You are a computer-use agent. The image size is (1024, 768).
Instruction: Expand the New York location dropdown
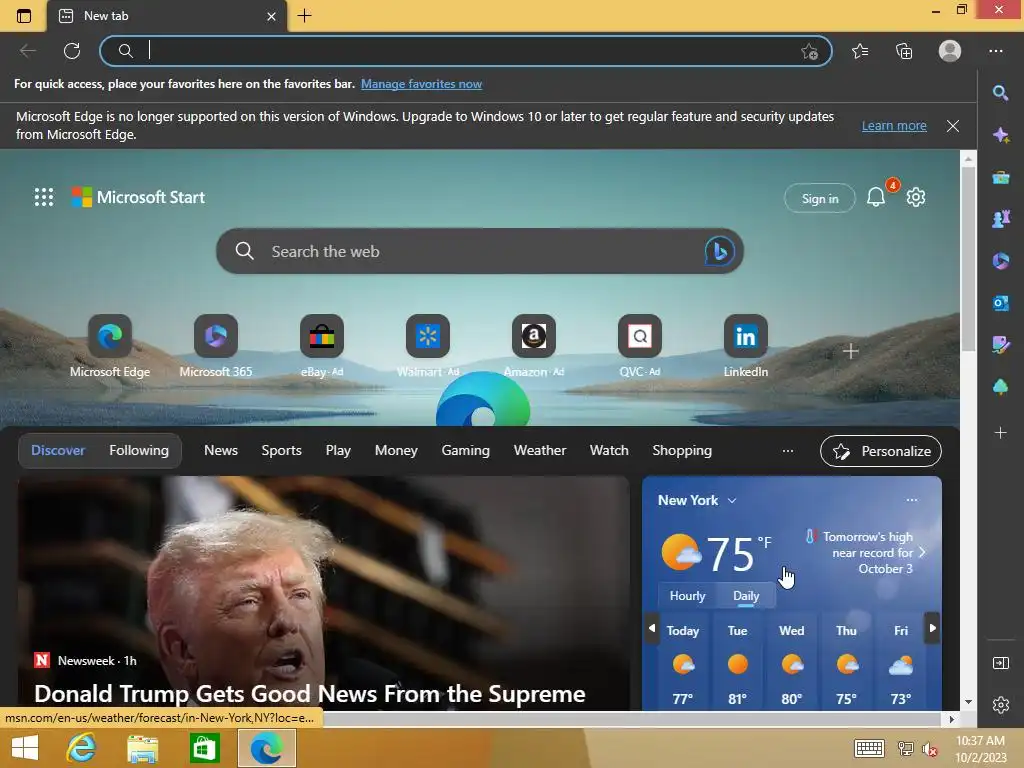pos(732,500)
